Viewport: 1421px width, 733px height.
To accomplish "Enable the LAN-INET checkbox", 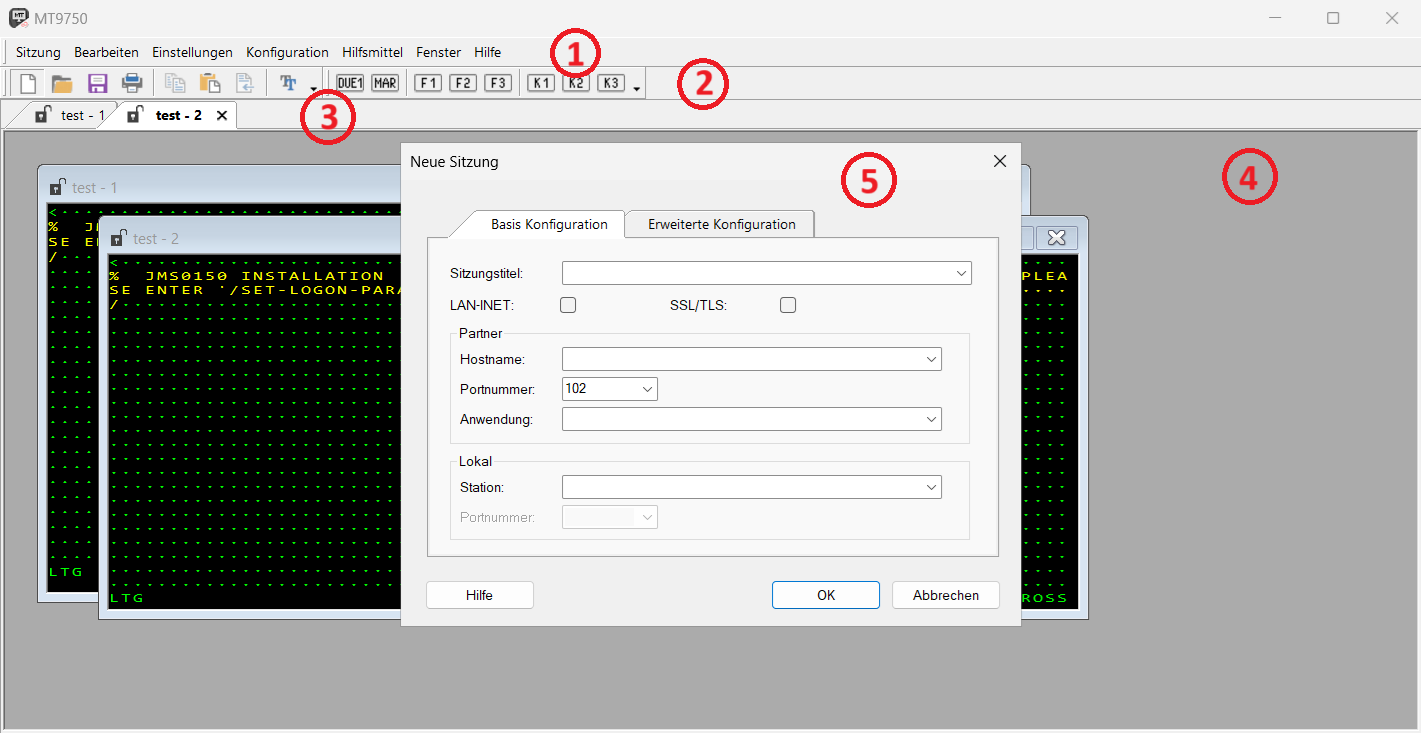I will point(568,305).
